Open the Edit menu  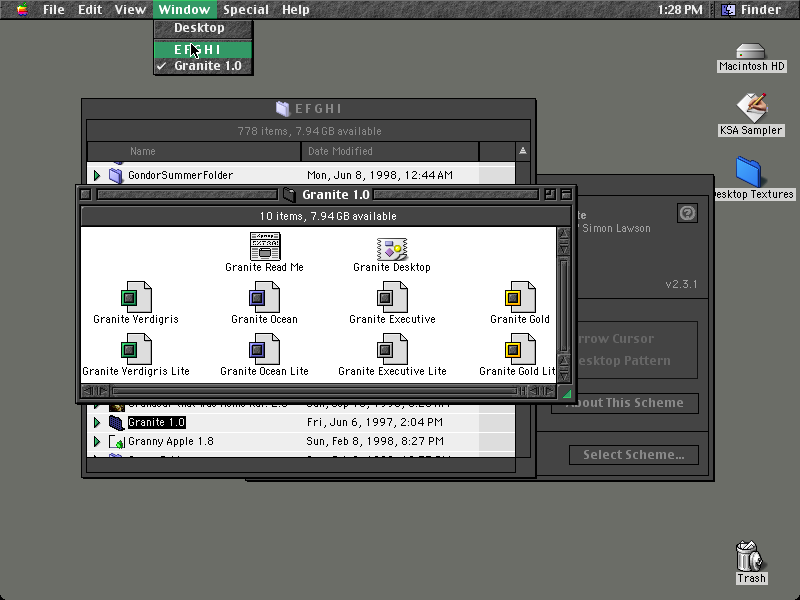point(90,10)
